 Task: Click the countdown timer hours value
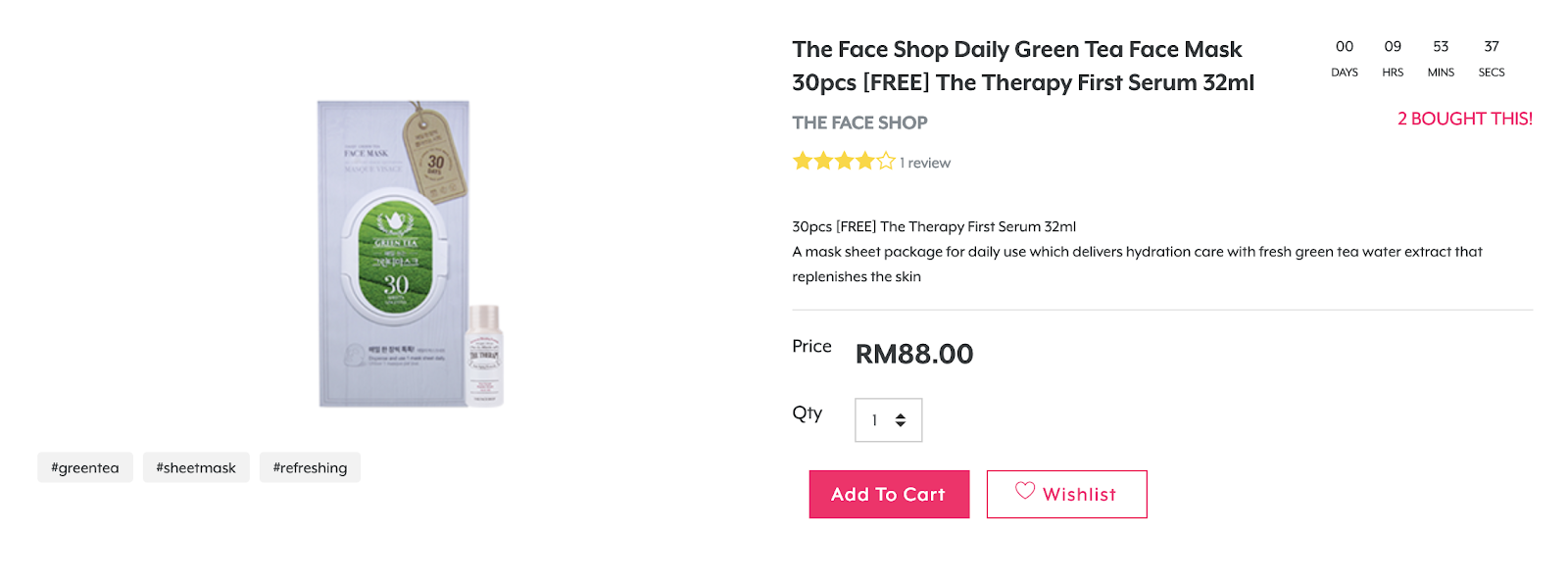coord(1393,46)
